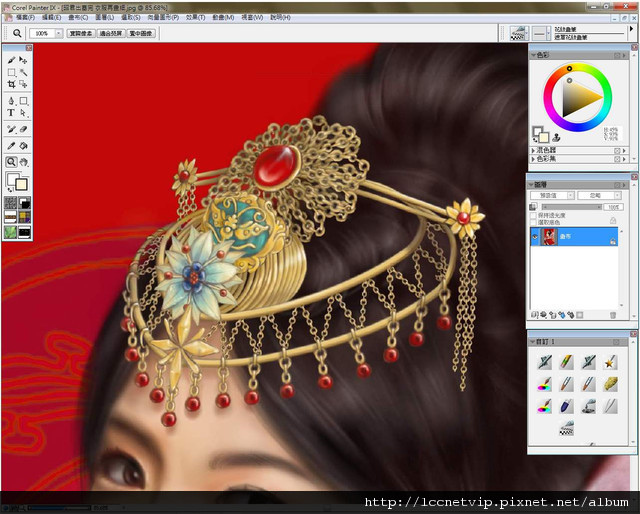Open the brush selector bar menu arrow

pyautogui.click(x=631, y=29)
